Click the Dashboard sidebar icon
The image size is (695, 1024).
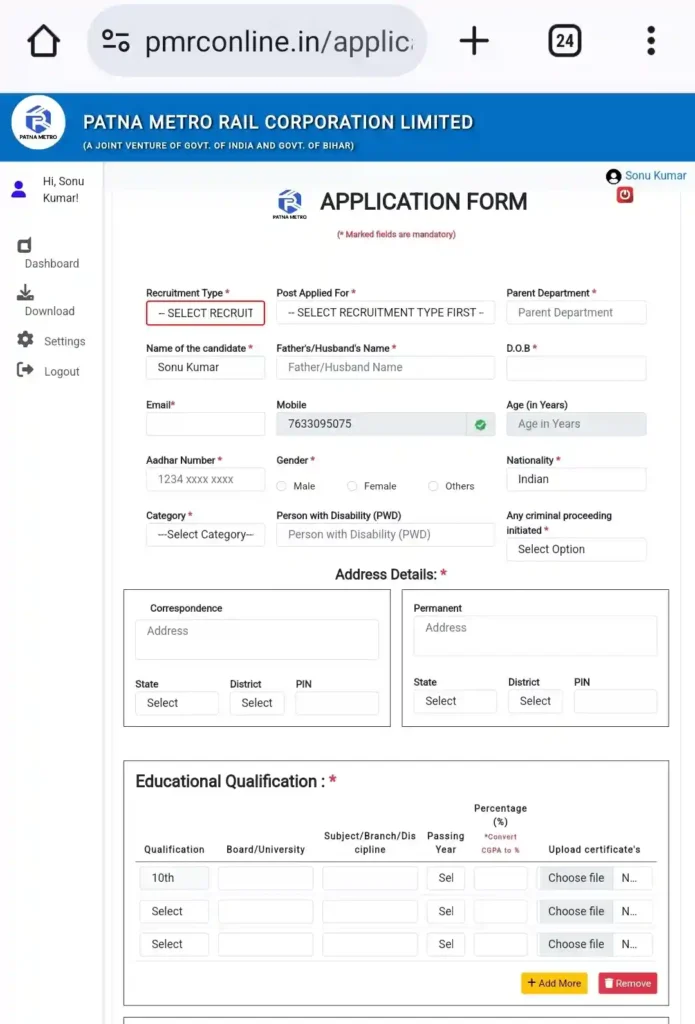(x=24, y=246)
